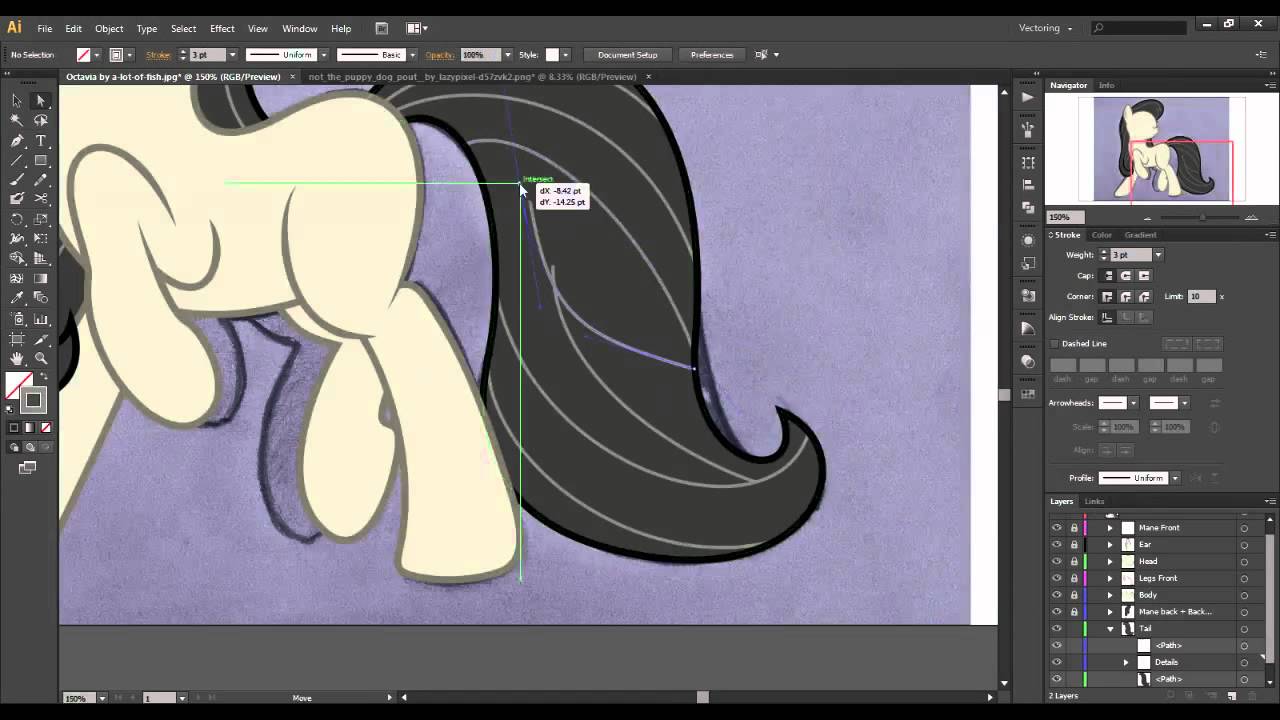Select the Zoom tool
Viewport: 1280px width, 720px height.
click(41, 358)
